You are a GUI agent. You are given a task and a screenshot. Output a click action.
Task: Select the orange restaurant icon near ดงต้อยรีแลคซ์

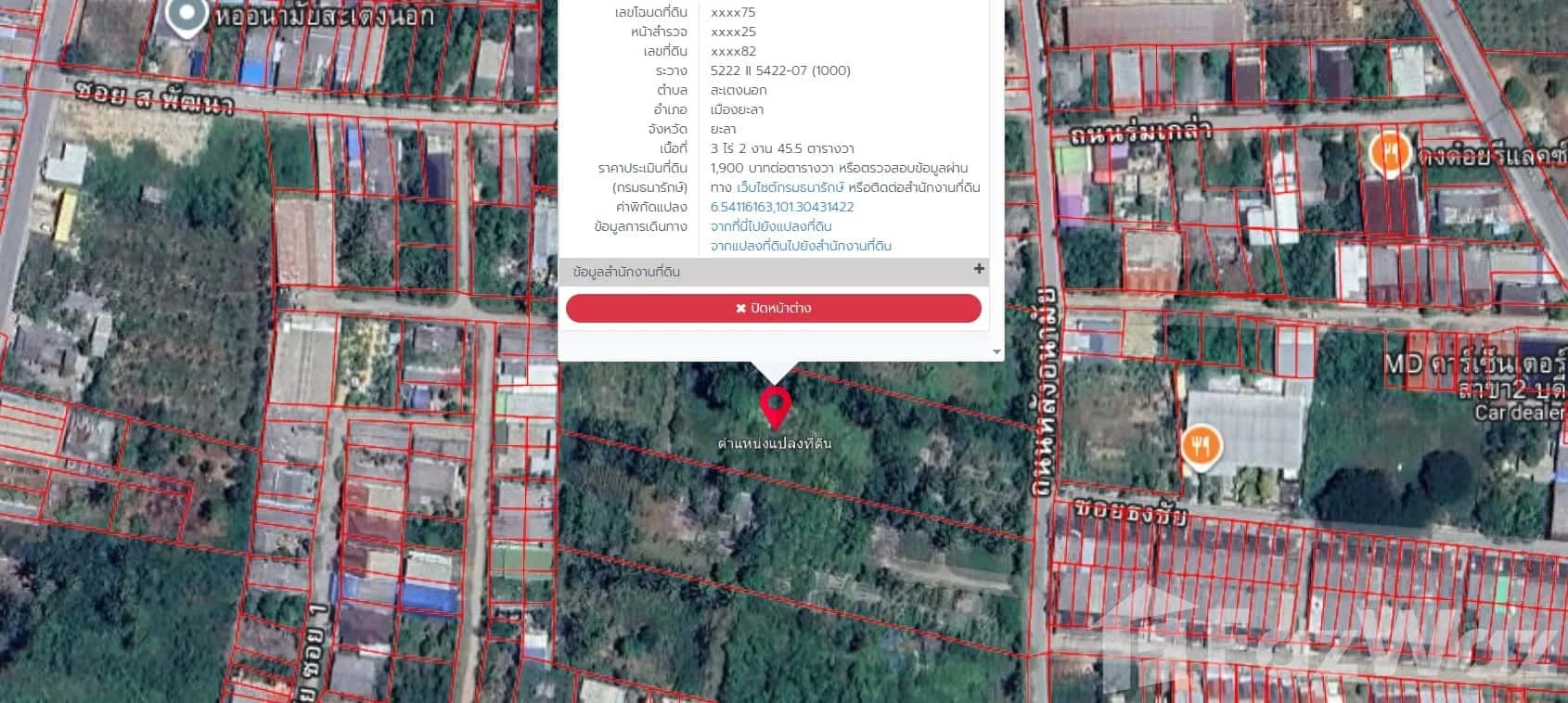tap(1389, 151)
